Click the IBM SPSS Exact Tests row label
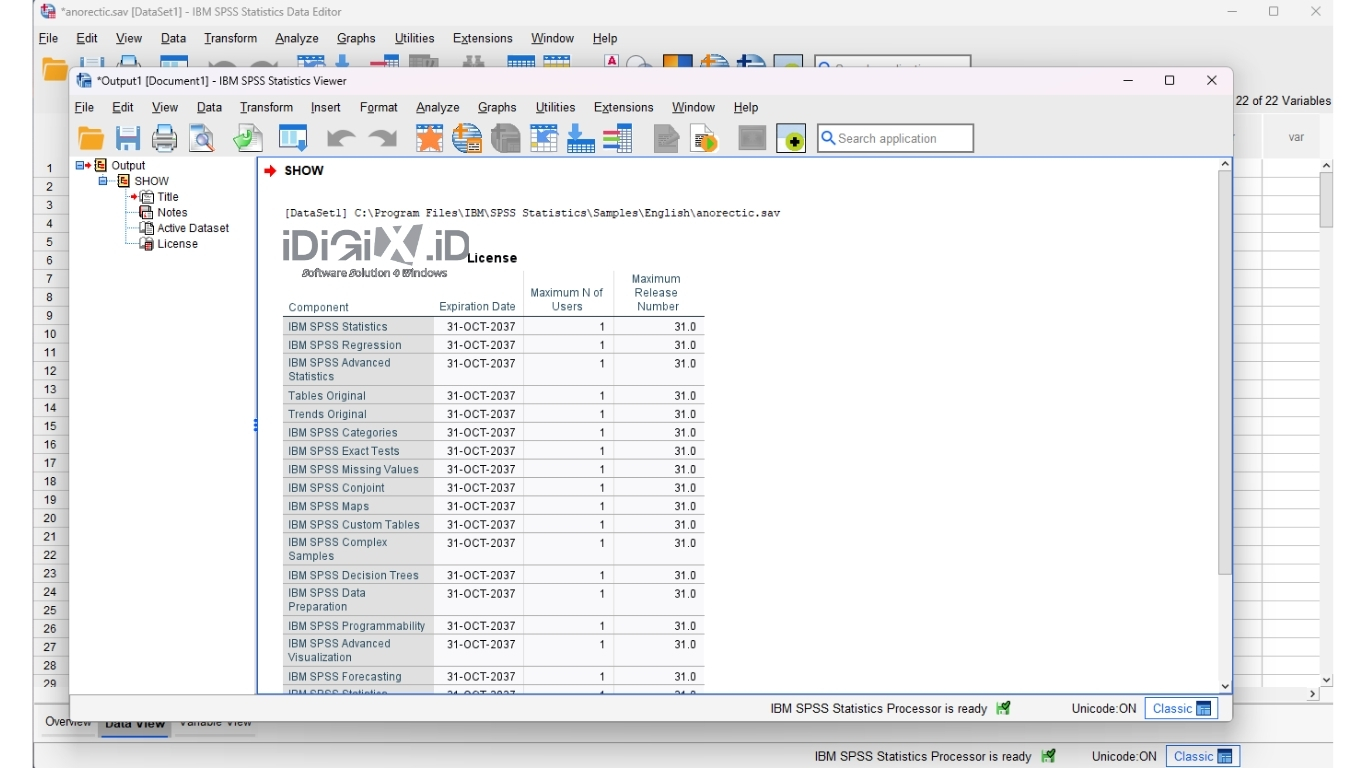 (344, 451)
